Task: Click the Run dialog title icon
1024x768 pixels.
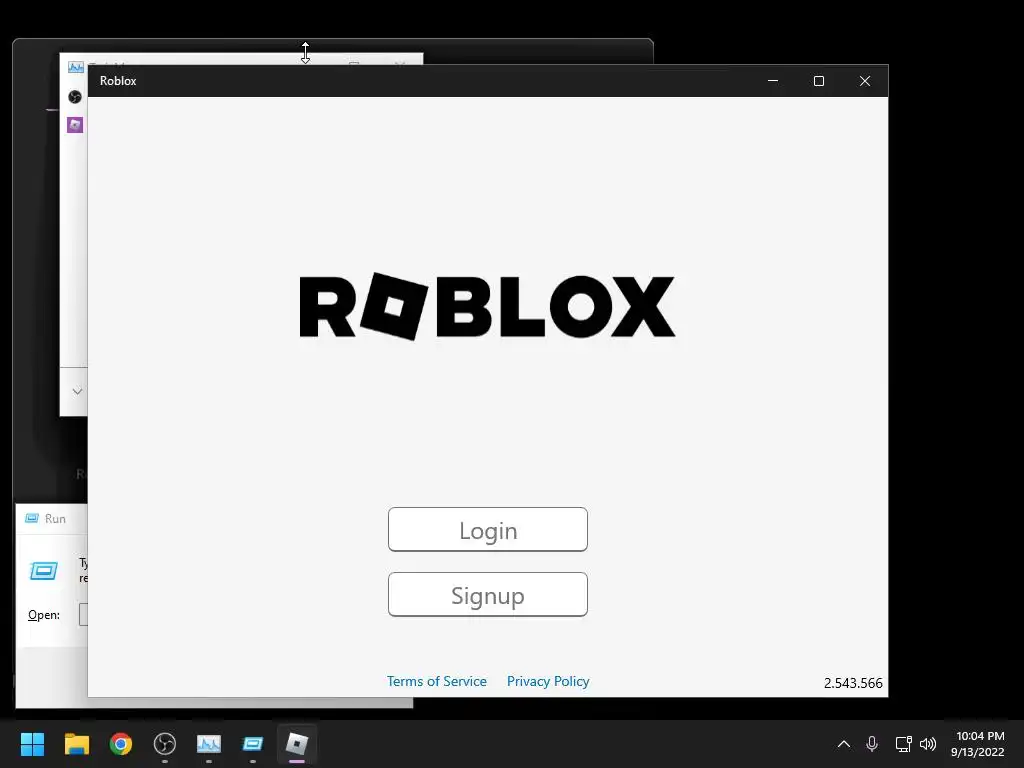Action: [32, 519]
